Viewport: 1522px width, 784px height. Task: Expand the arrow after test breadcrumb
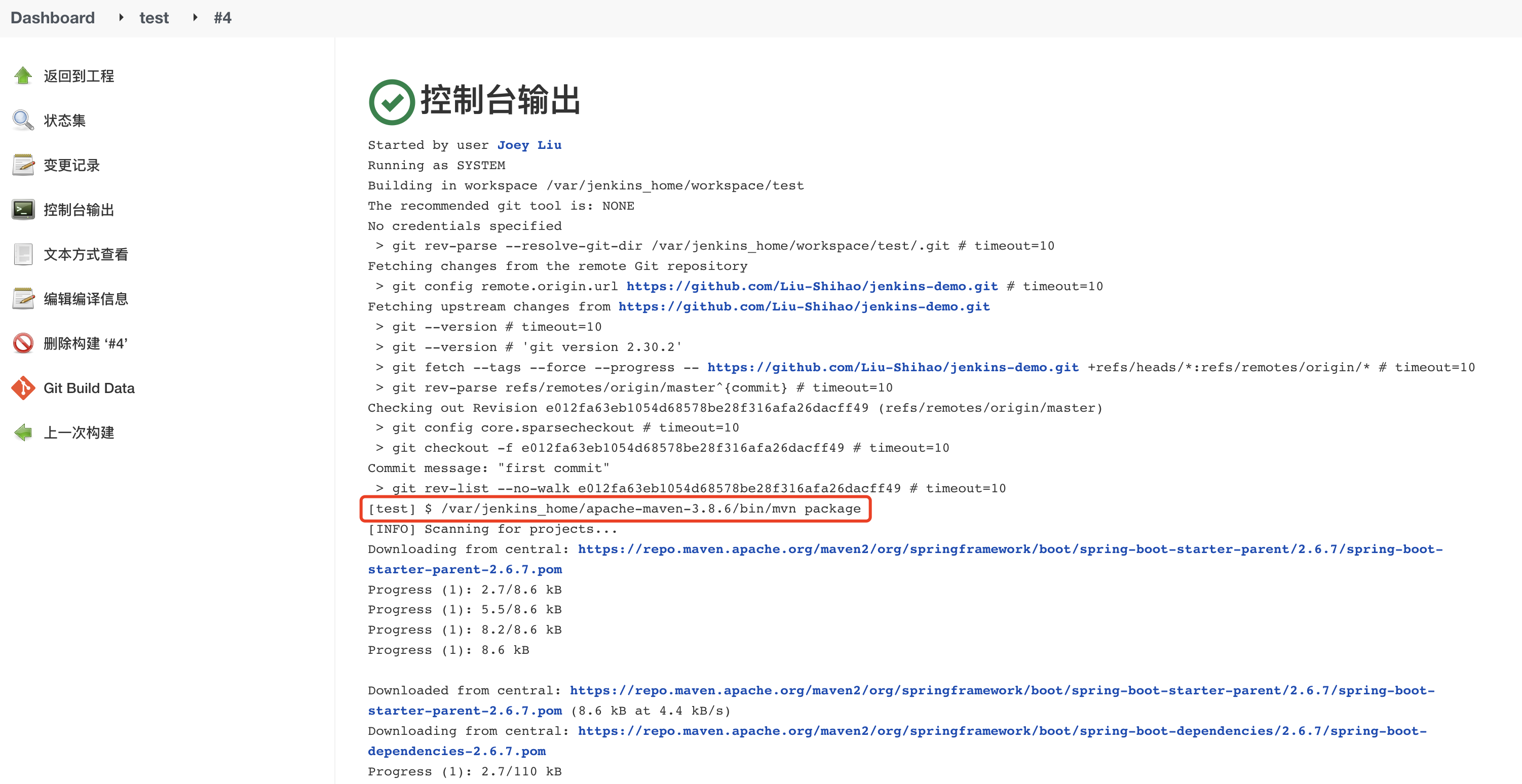point(195,18)
